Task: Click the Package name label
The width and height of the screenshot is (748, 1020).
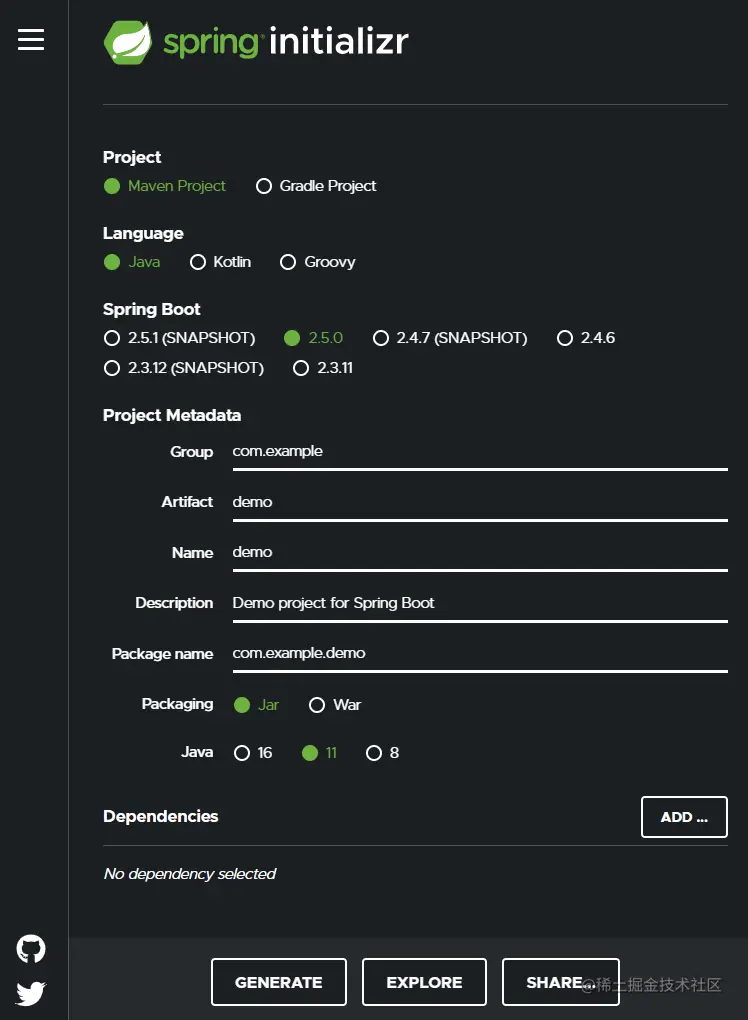Action: point(163,654)
